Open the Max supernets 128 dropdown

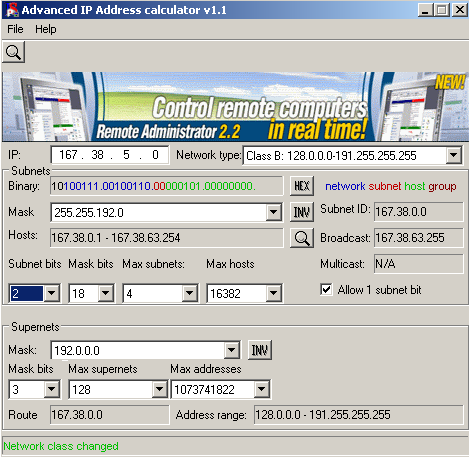click(159, 389)
